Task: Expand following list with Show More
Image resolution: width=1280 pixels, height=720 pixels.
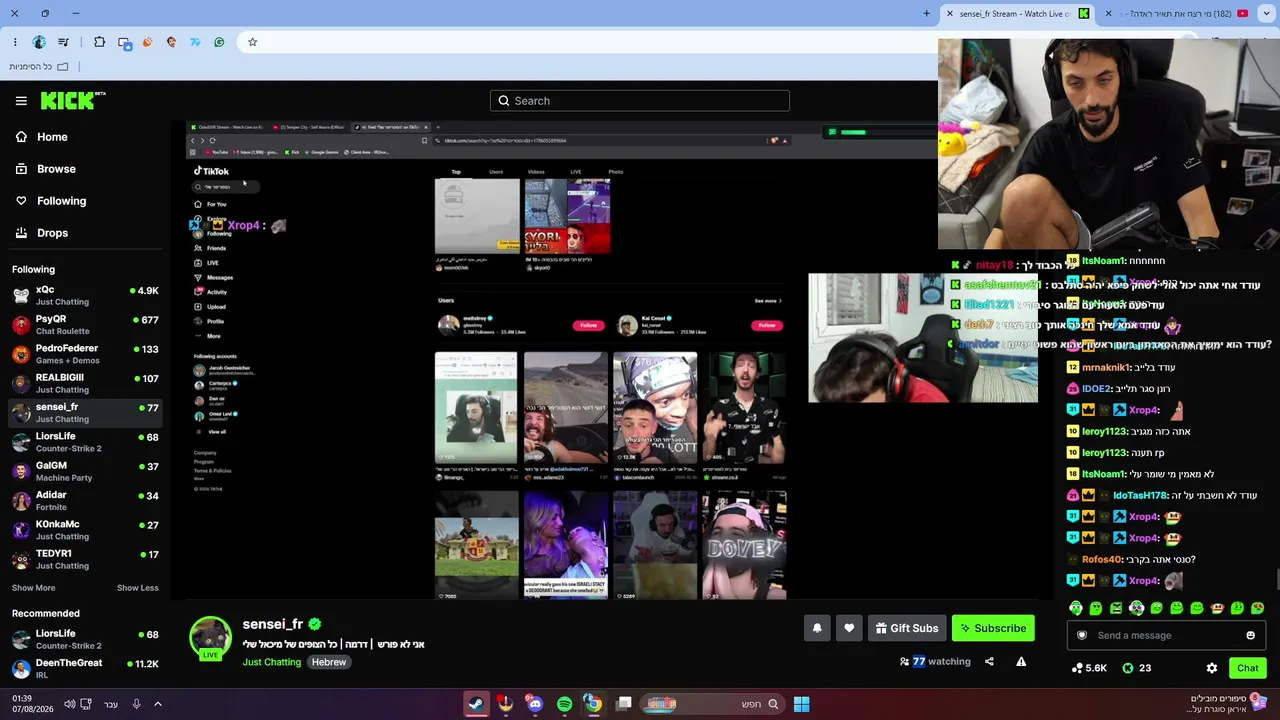Action: [x=33, y=588]
